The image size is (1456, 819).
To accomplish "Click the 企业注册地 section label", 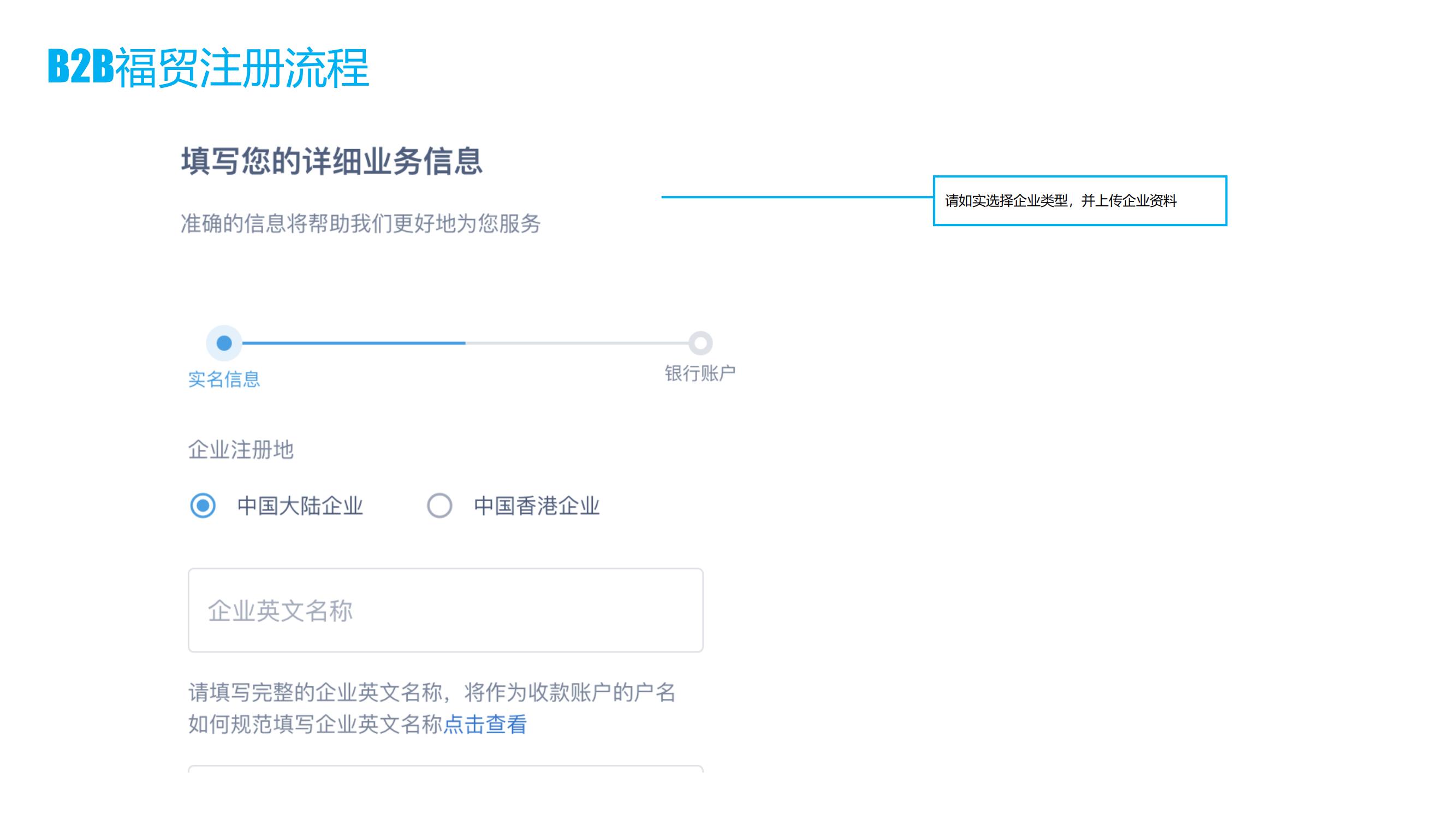I will 241,450.
